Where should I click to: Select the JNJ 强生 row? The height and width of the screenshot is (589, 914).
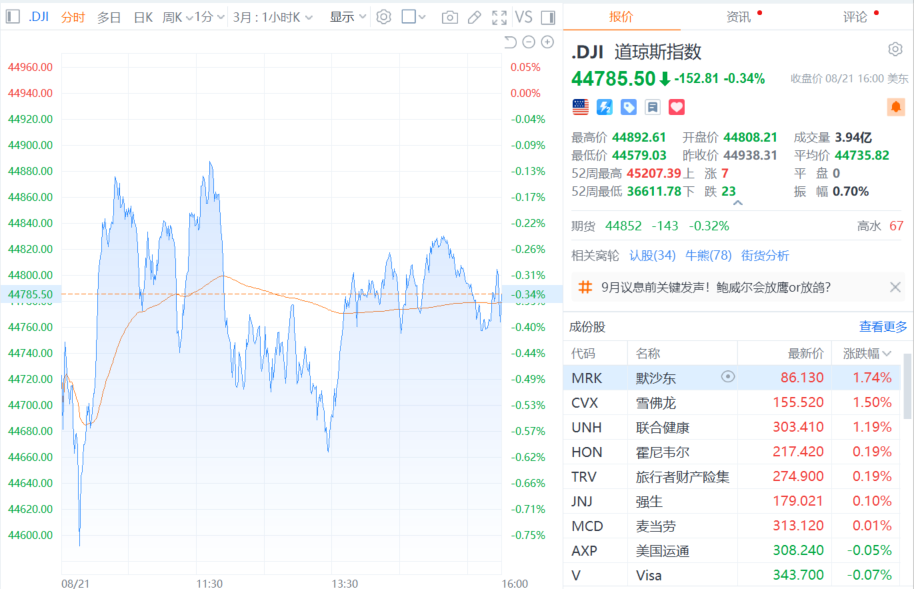coord(732,501)
